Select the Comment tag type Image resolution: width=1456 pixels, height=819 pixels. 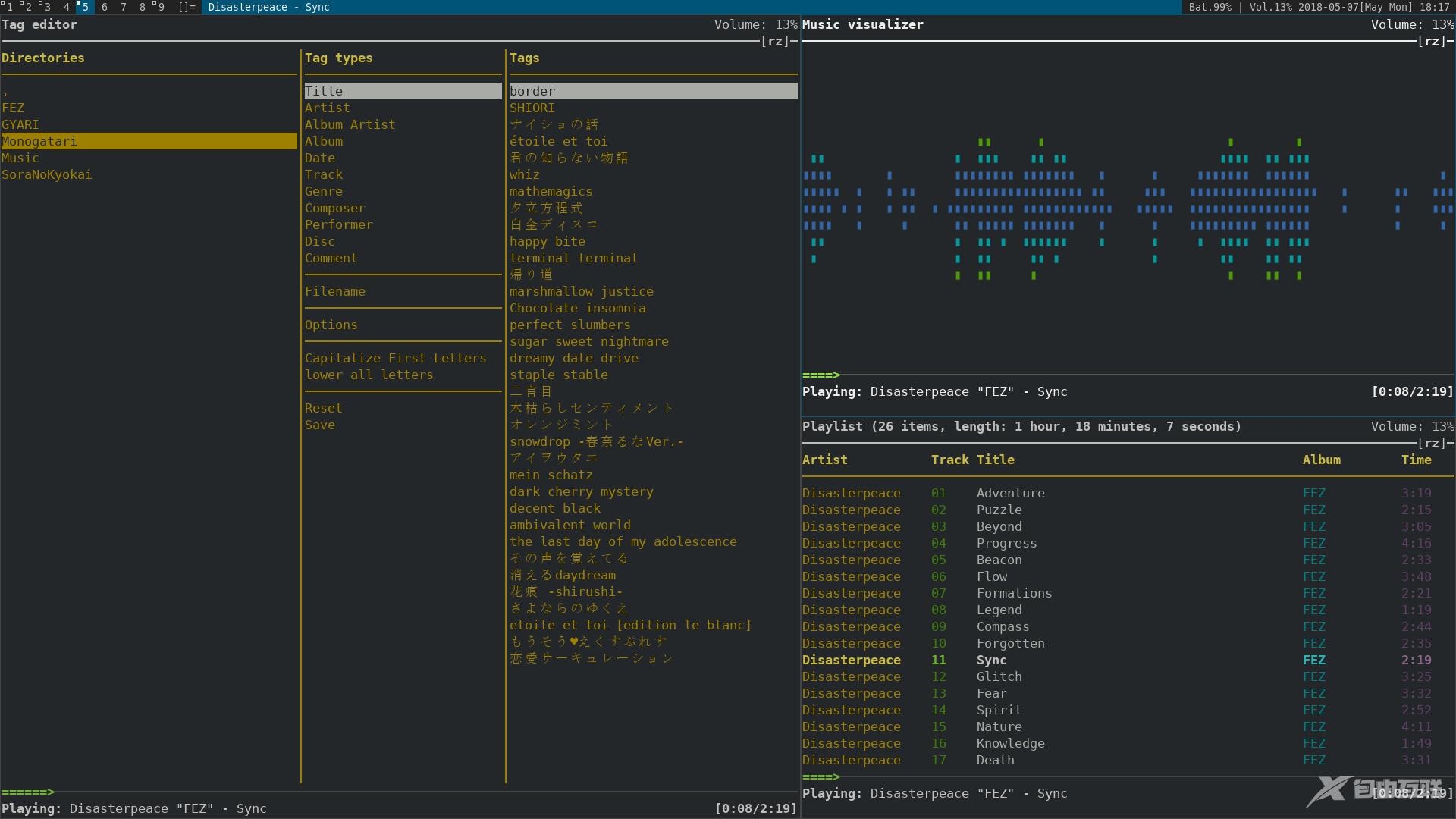pos(403,258)
